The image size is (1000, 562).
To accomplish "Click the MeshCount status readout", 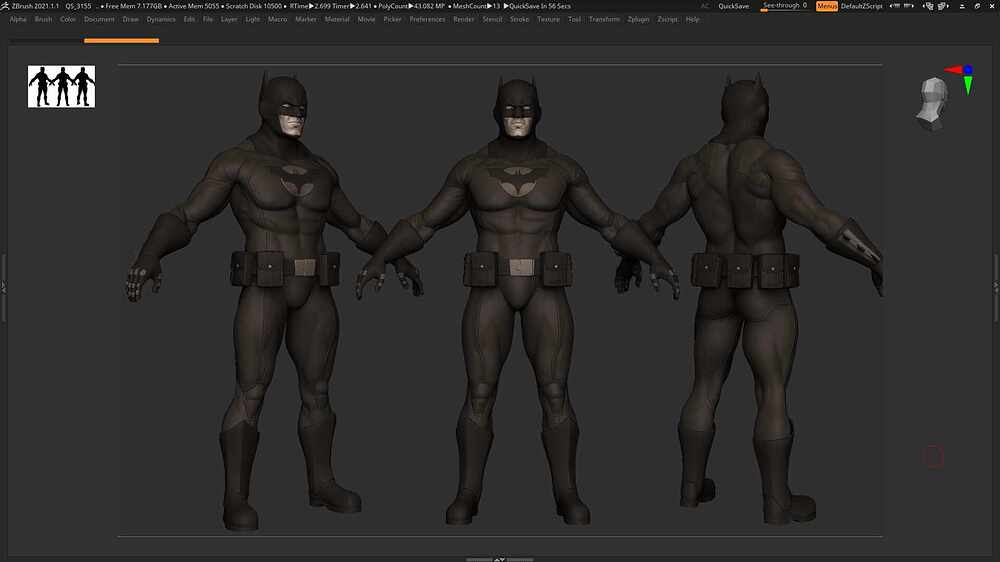I will [x=476, y=6].
